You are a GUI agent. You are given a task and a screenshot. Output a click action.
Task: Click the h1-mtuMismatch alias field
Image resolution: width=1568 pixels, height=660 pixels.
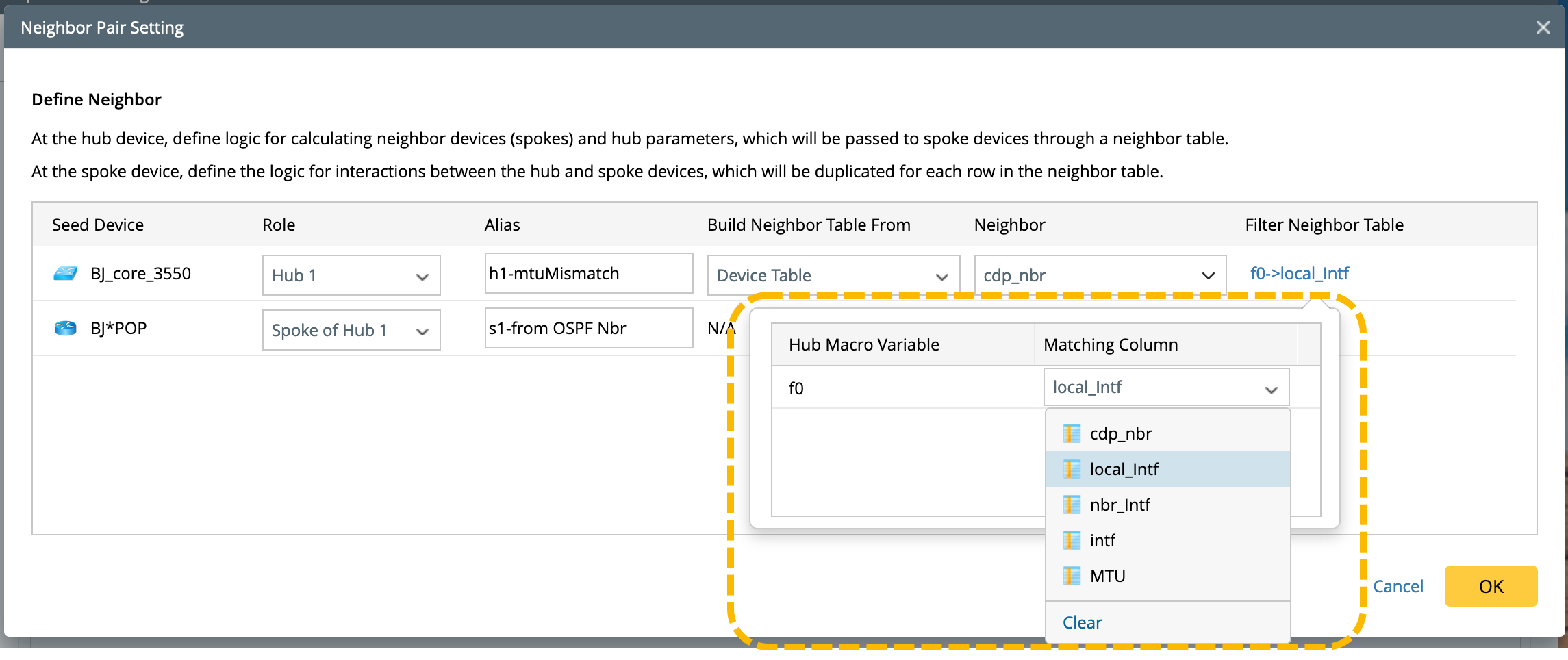[x=588, y=274]
